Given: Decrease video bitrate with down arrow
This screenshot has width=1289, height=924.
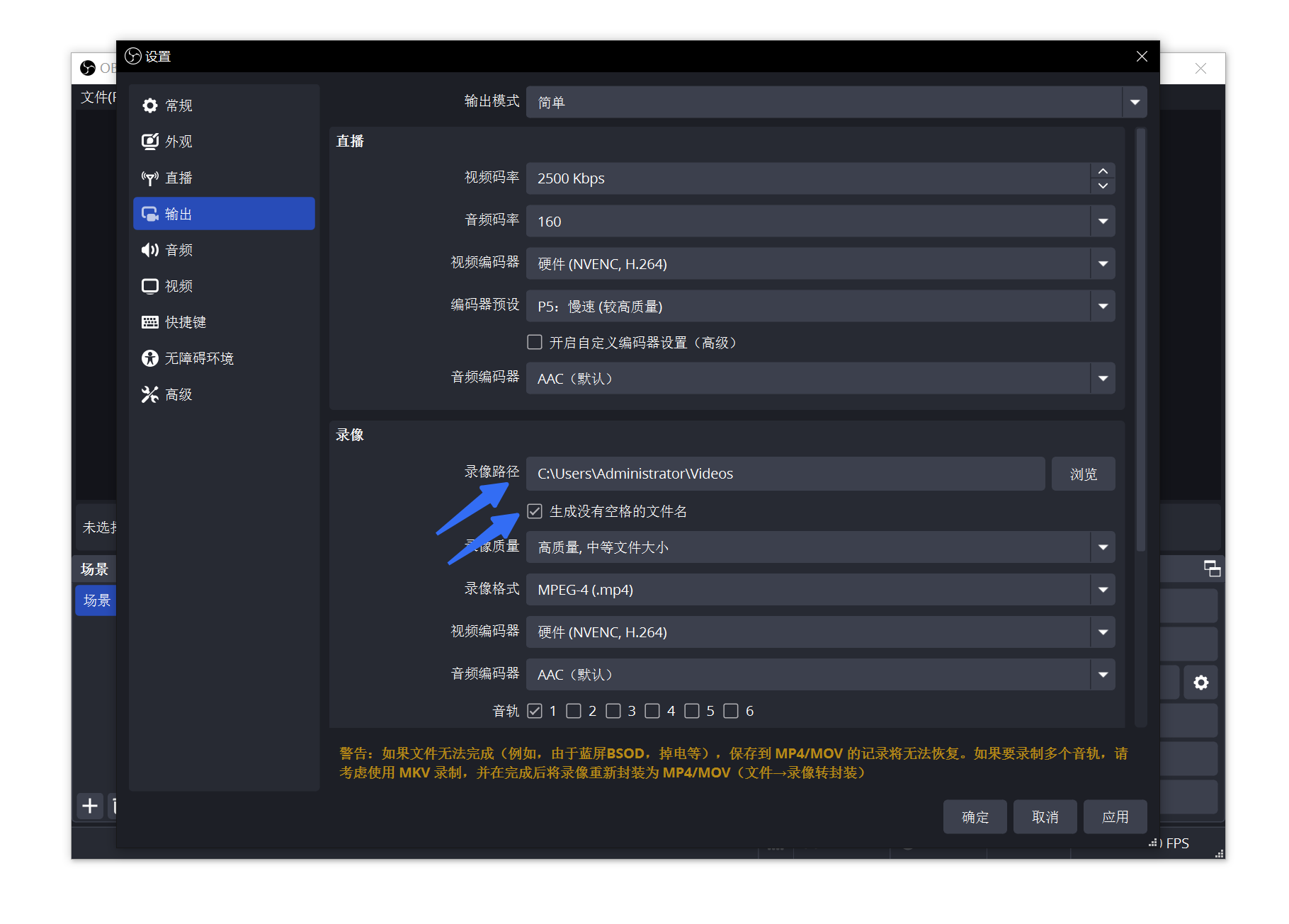Looking at the screenshot, I should [1103, 186].
